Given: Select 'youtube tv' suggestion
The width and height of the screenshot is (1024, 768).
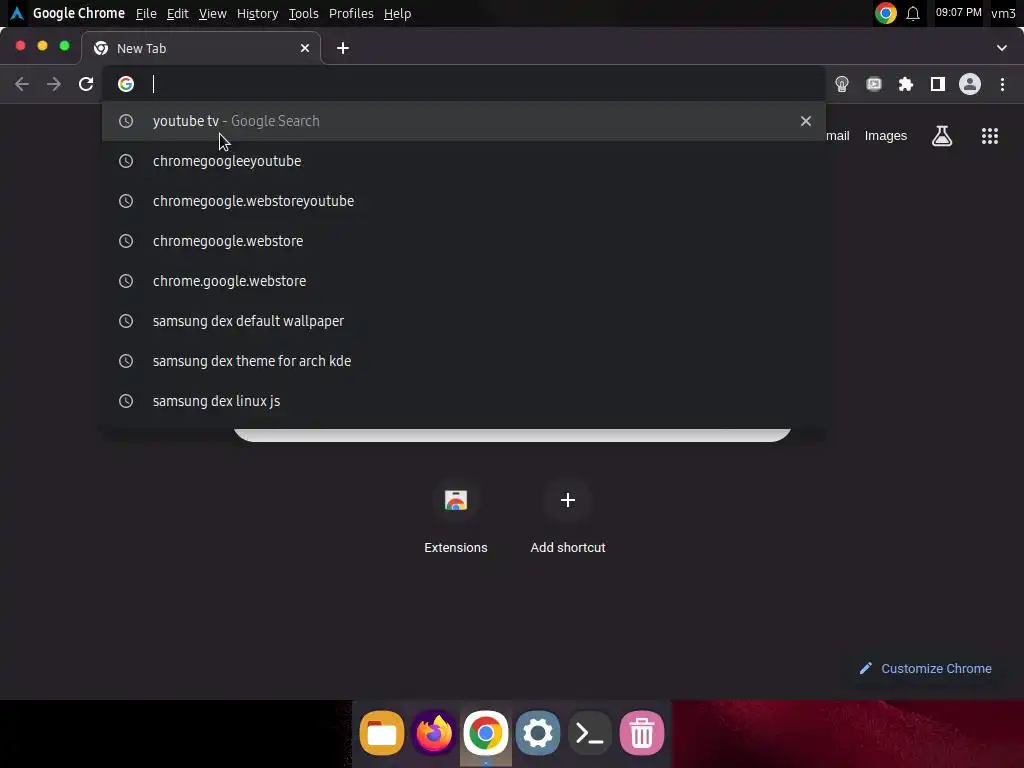Looking at the screenshot, I should 464,121.
